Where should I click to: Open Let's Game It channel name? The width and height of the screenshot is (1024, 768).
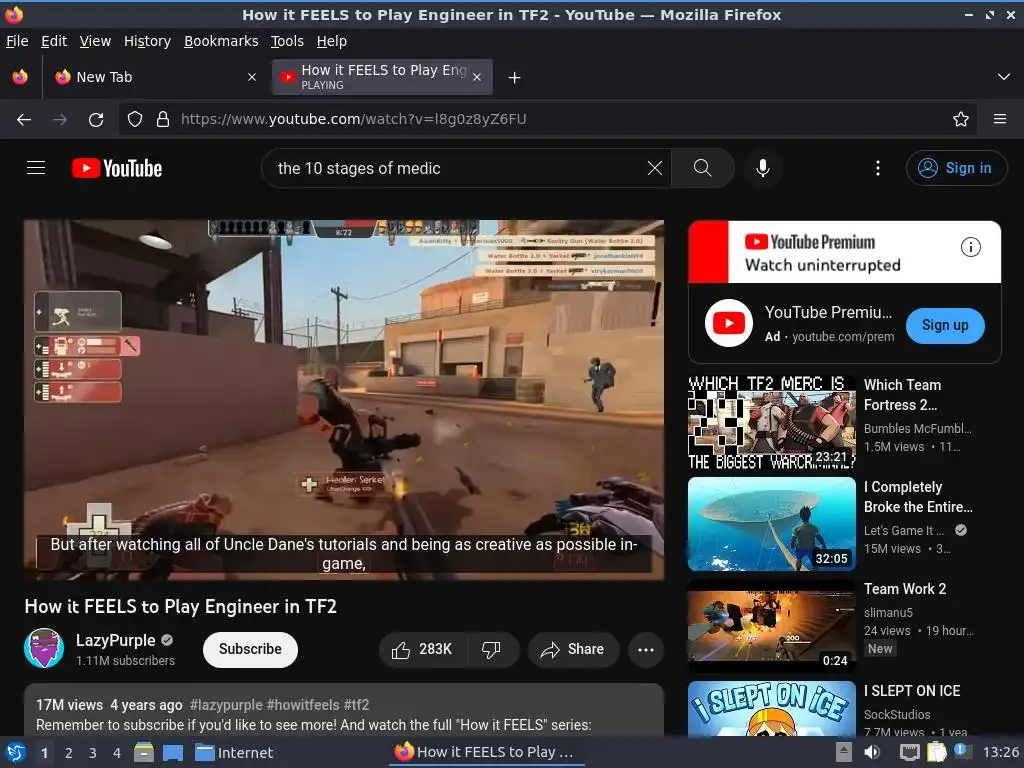[904, 530]
